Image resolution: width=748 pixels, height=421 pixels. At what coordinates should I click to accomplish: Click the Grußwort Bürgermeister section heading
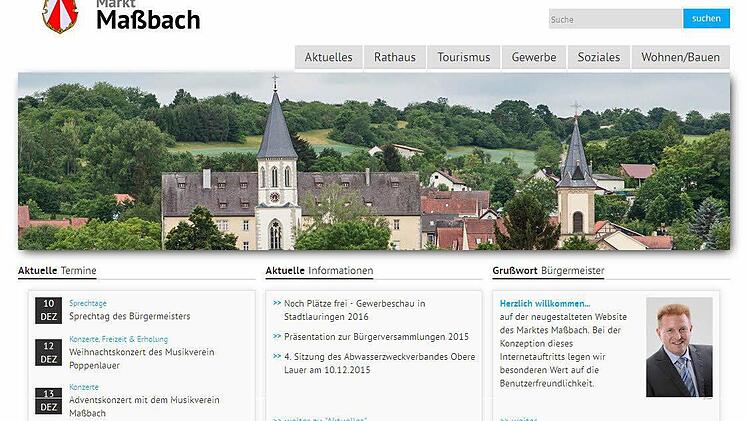click(548, 270)
